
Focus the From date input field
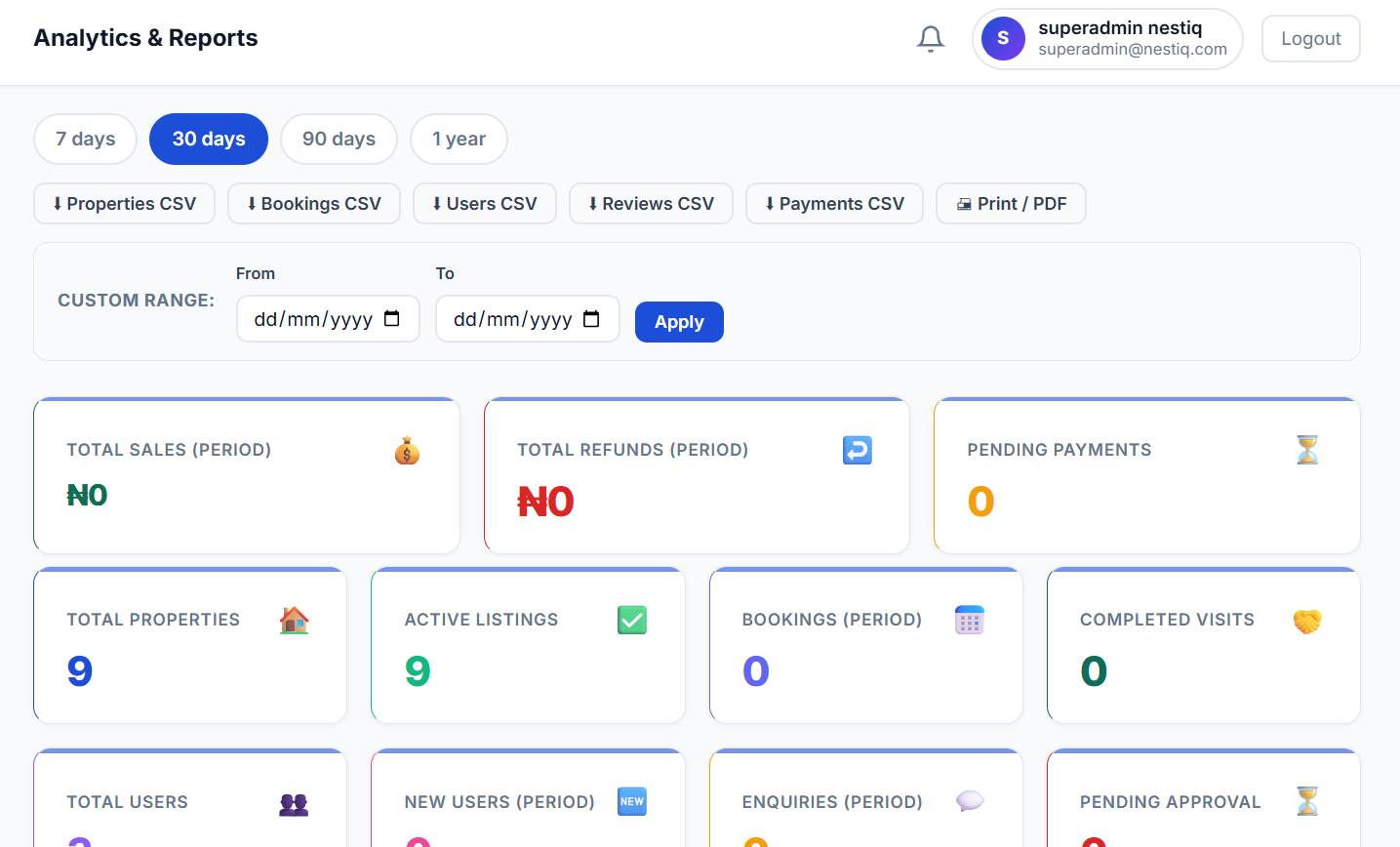[x=328, y=319]
